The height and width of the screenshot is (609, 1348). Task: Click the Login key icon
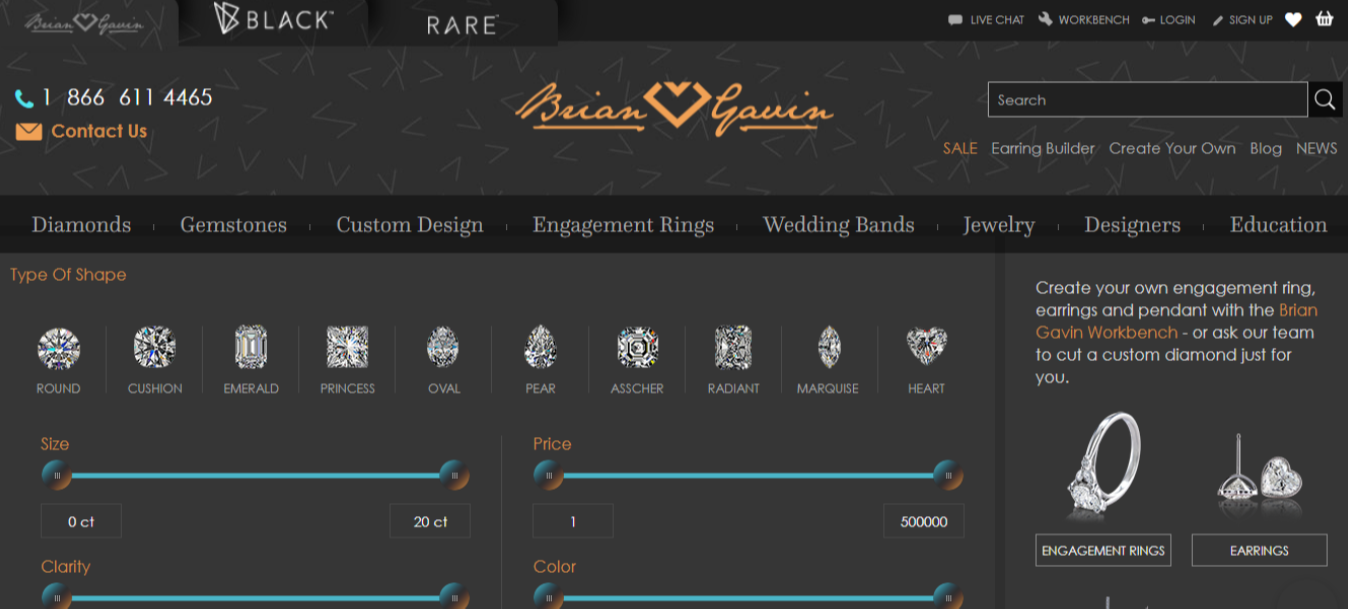point(1148,19)
